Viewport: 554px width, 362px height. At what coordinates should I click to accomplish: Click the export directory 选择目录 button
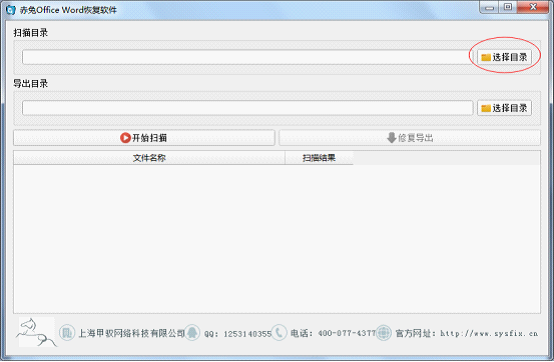coord(504,108)
